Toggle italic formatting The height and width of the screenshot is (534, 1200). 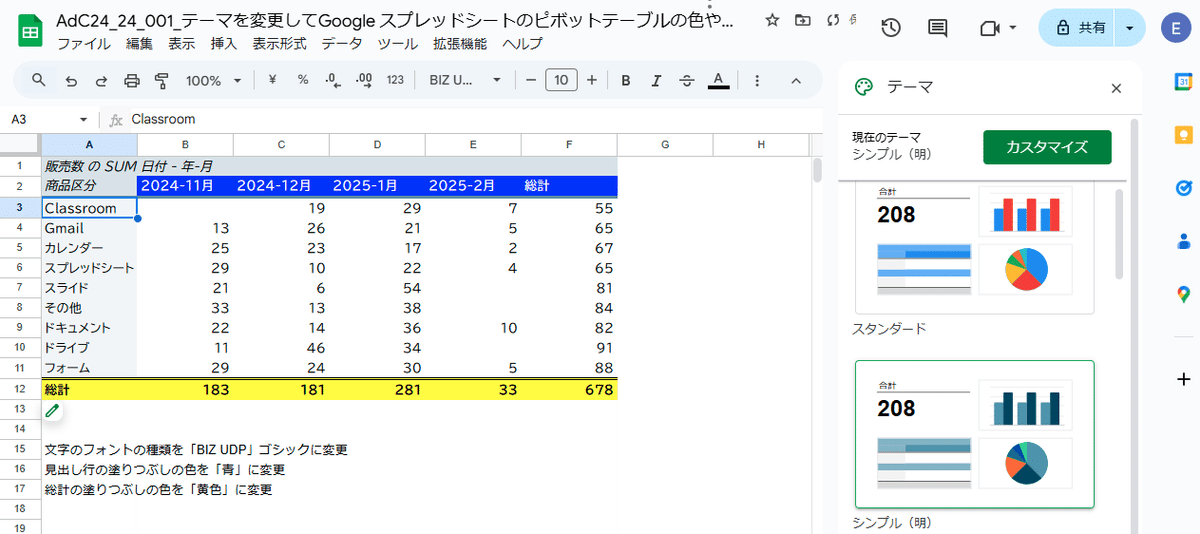click(656, 81)
